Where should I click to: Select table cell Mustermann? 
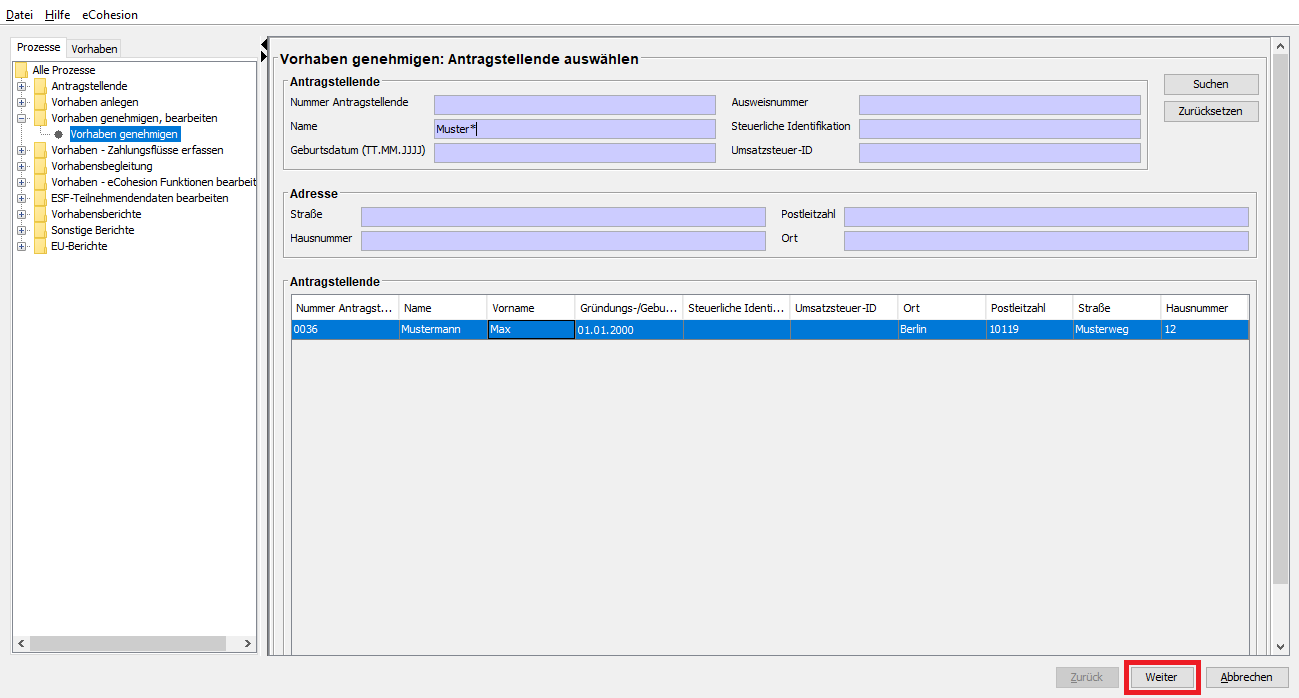pyautogui.click(x=443, y=330)
